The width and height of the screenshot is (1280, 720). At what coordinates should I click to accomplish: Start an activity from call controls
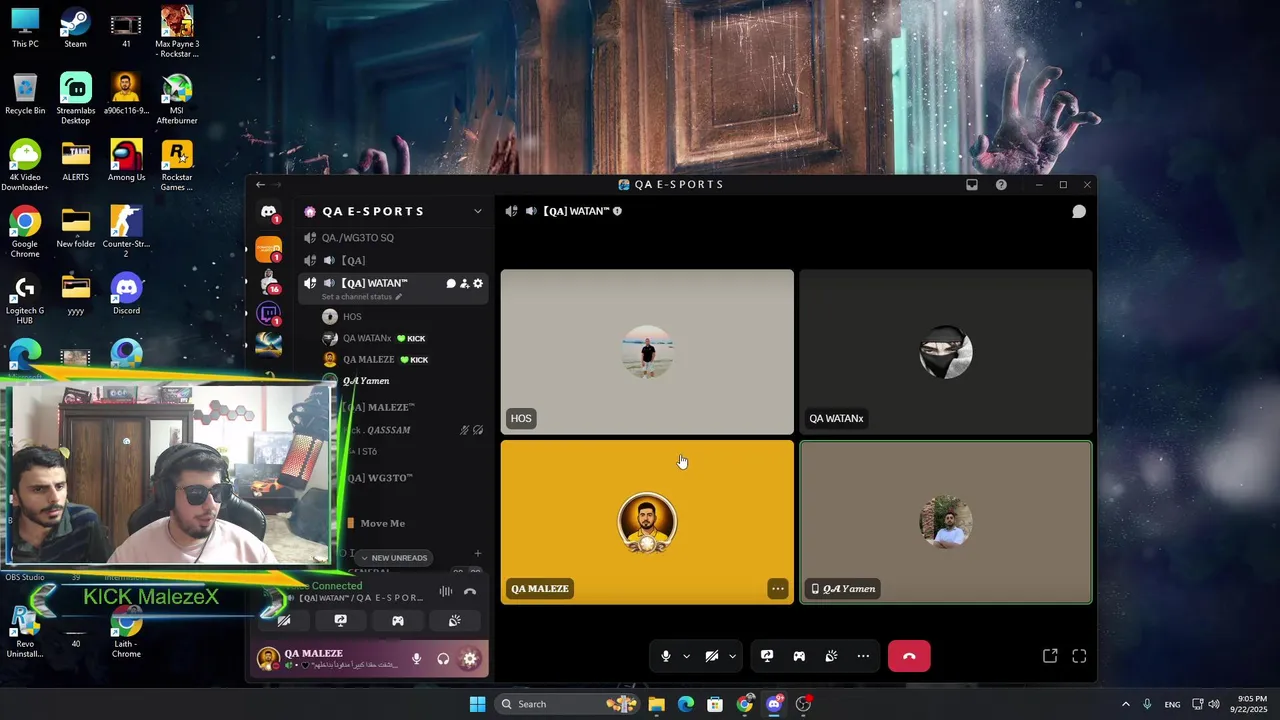click(x=799, y=656)
